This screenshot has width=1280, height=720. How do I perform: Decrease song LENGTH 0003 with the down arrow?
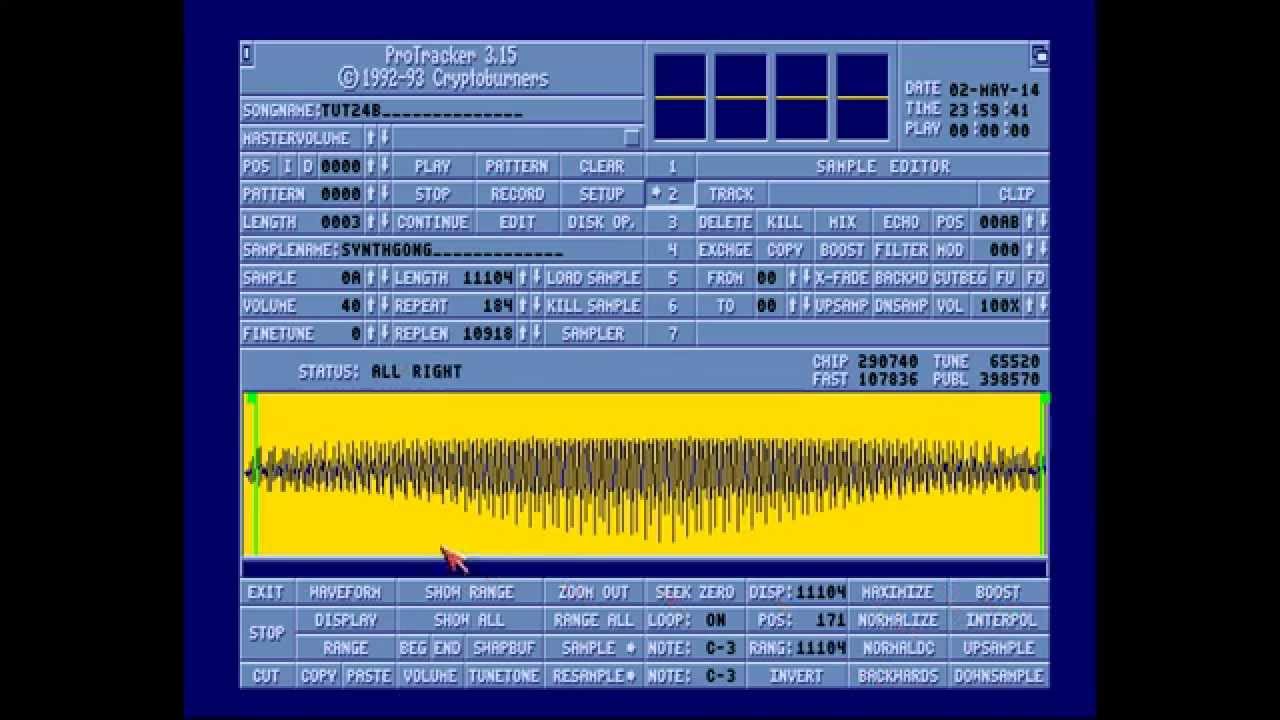pos(385,222)
